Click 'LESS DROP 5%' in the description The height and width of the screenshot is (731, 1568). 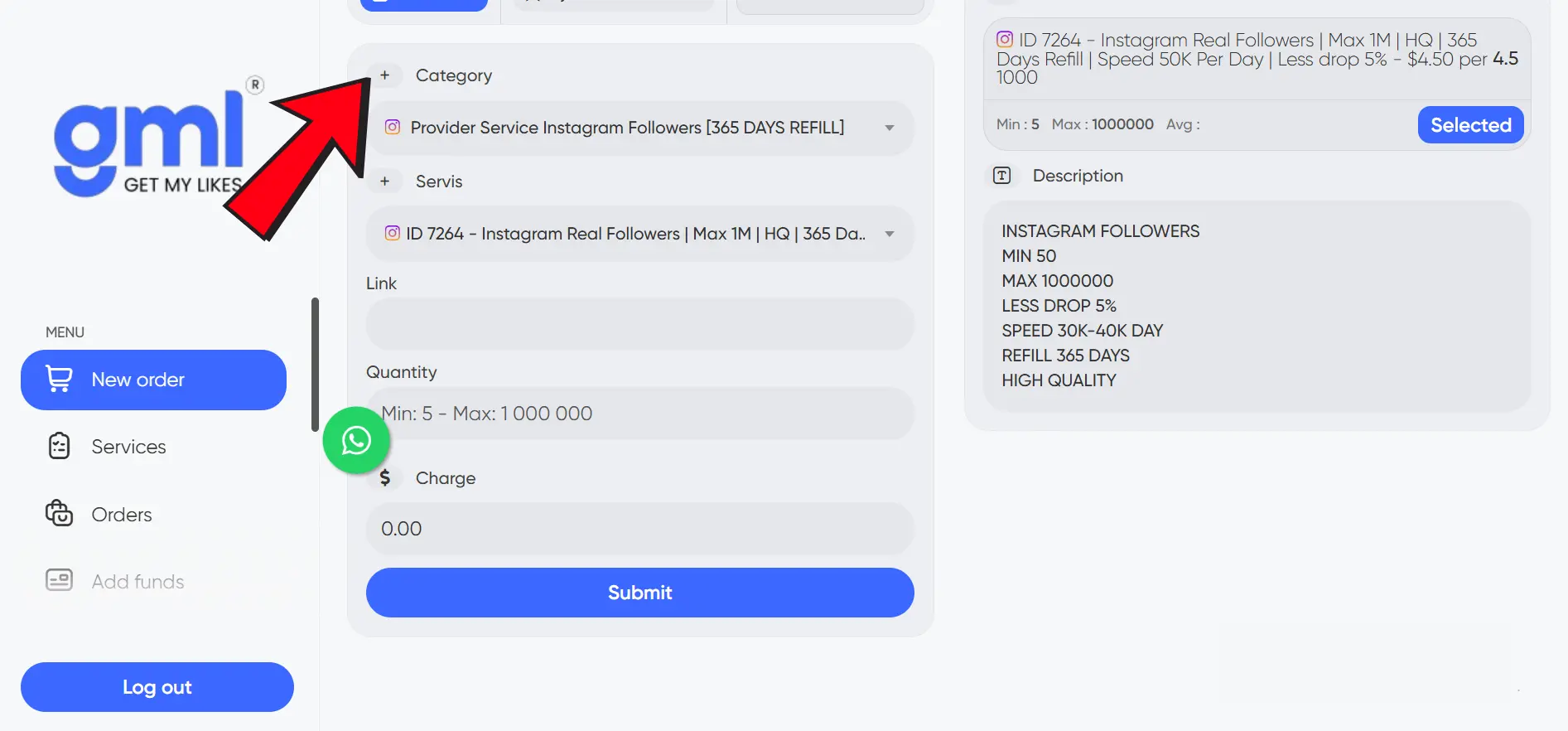[x=1059, y=306]
